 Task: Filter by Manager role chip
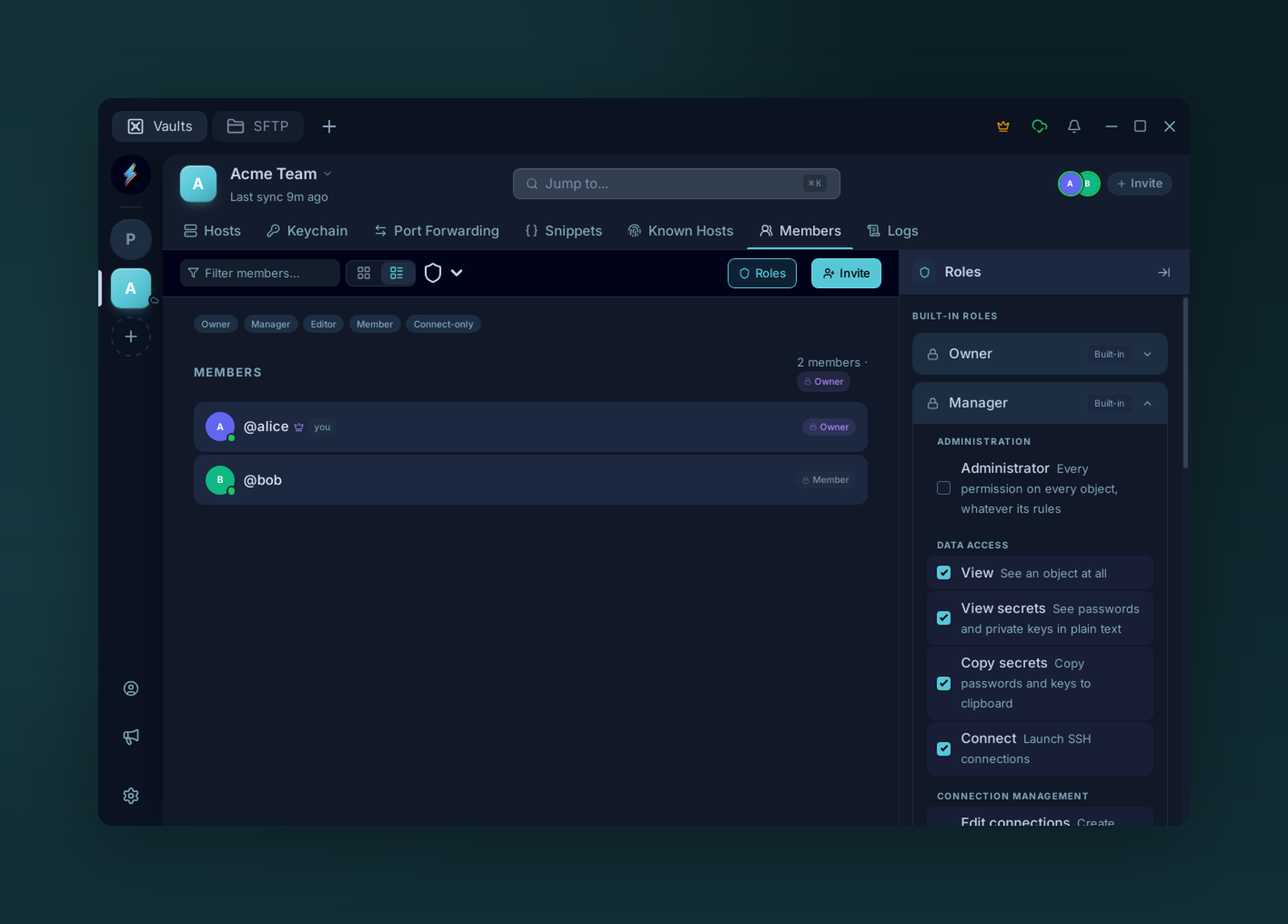click(x=270, y=324)
